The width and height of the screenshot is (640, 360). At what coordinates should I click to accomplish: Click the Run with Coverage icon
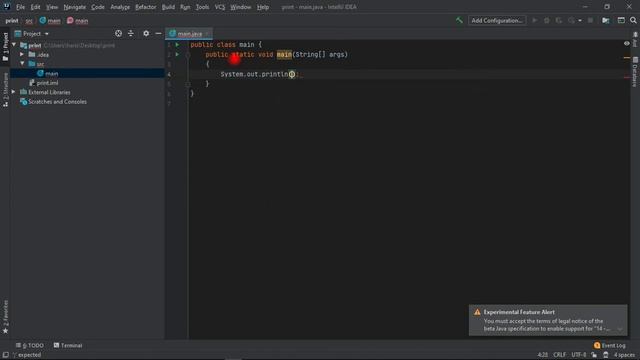coord(559,20)
